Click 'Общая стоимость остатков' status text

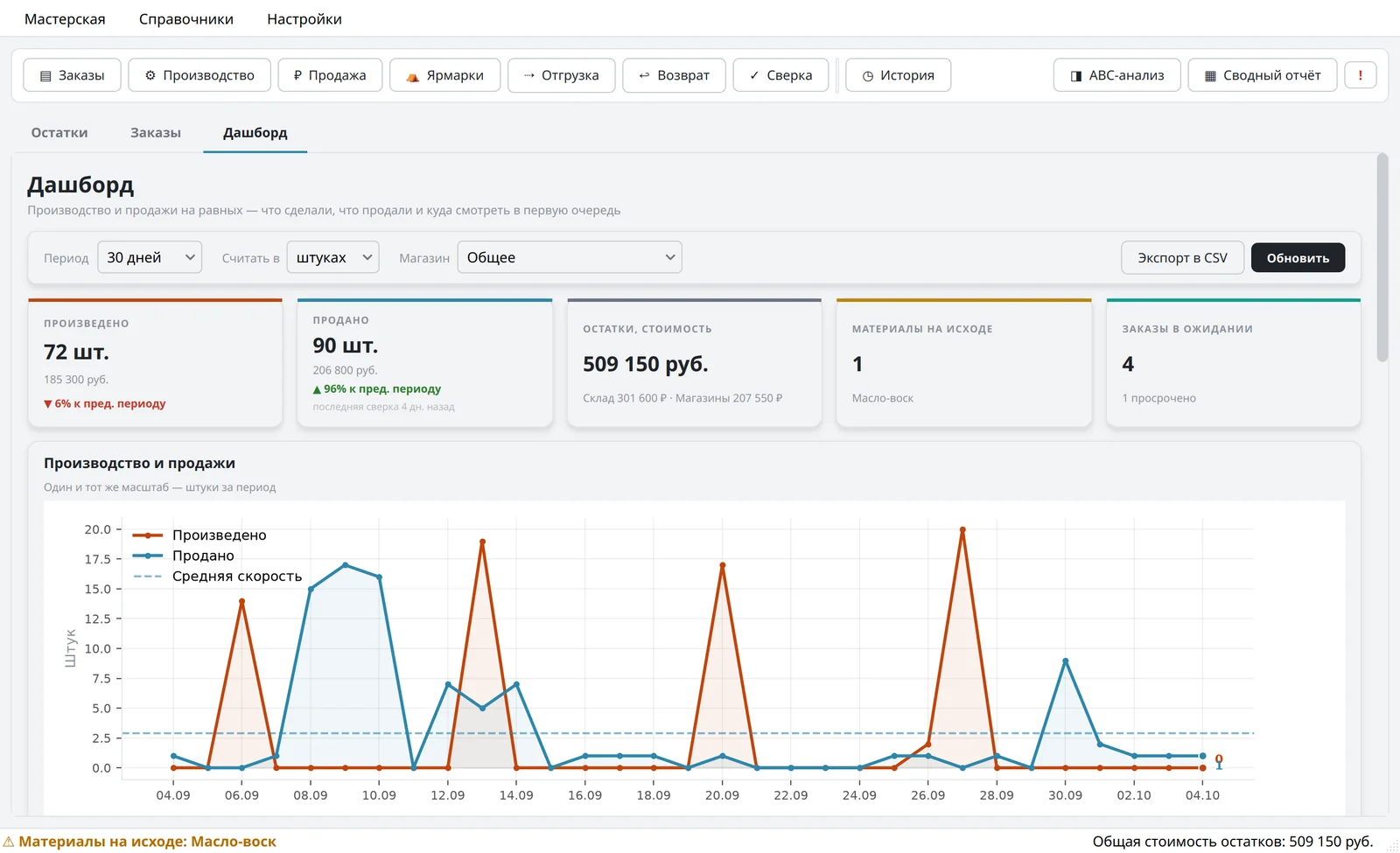pyautogui.click(x=1233, y=842)
